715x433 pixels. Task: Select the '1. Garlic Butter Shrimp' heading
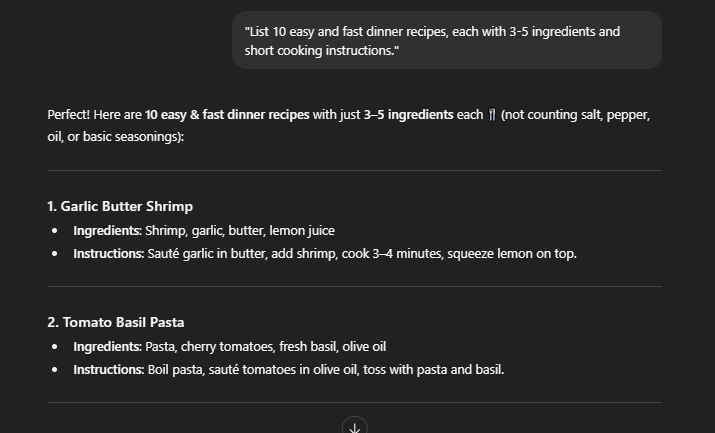(x=120, y=206)
